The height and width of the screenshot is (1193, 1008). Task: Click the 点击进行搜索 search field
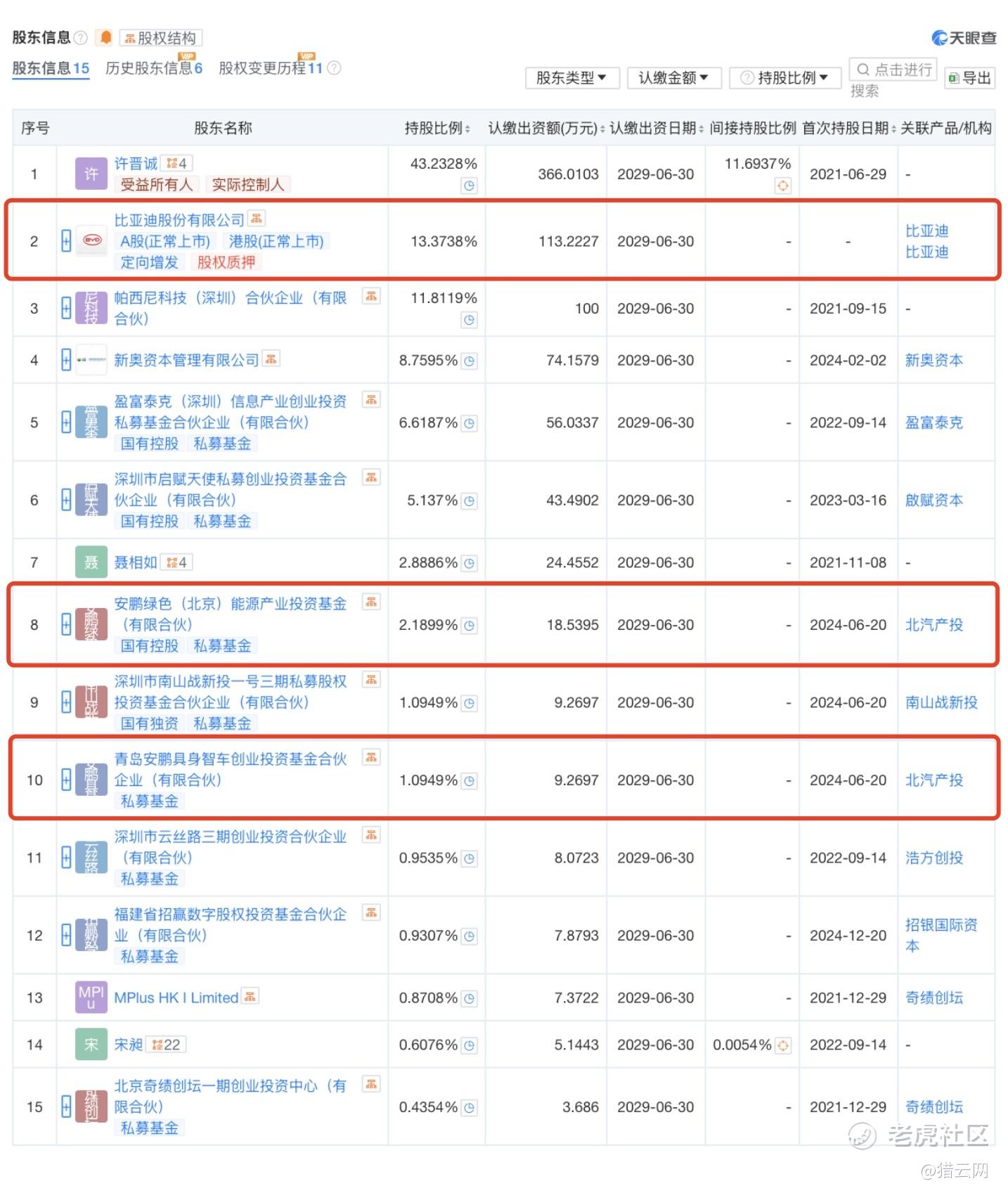tap(893, 70)
